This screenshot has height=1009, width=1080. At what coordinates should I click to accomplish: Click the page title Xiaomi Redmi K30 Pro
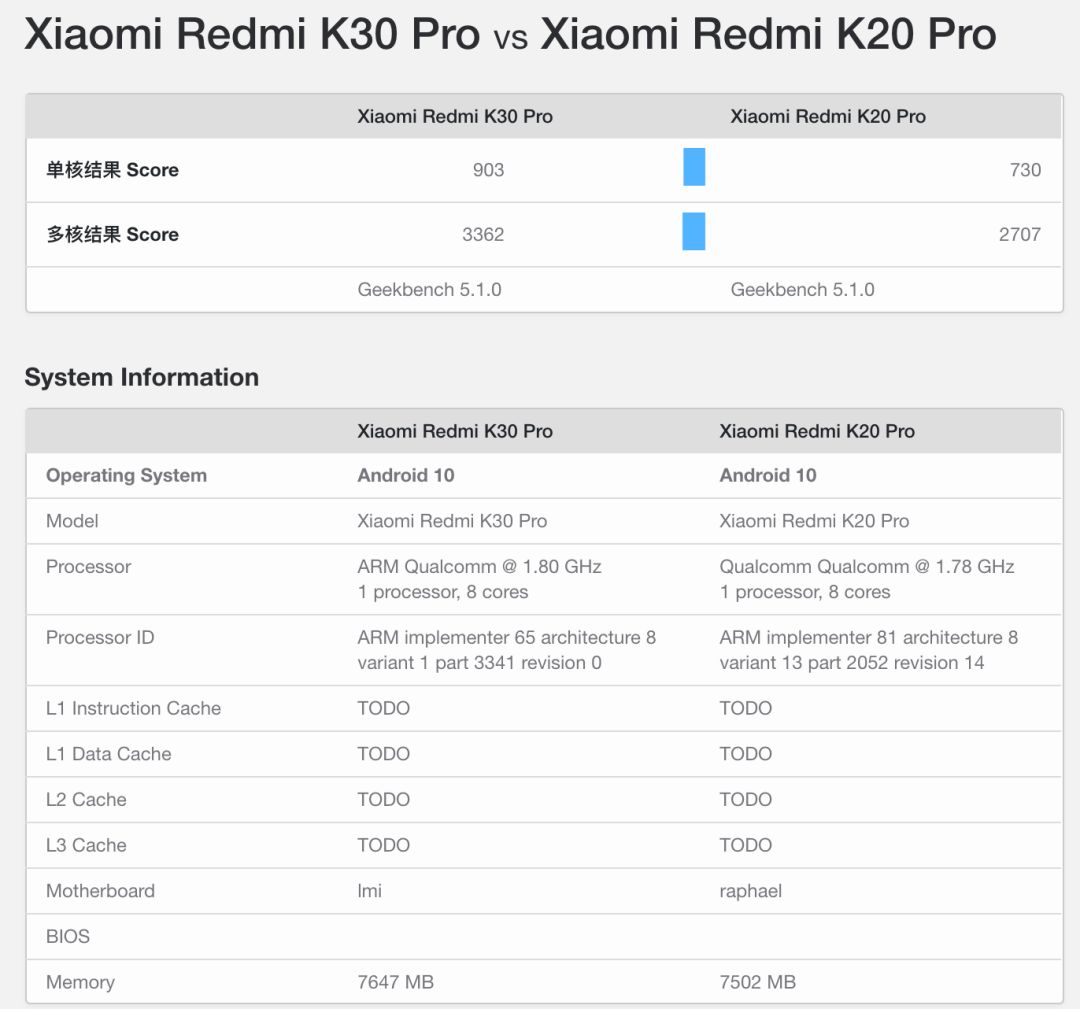(x=252, y=33)
